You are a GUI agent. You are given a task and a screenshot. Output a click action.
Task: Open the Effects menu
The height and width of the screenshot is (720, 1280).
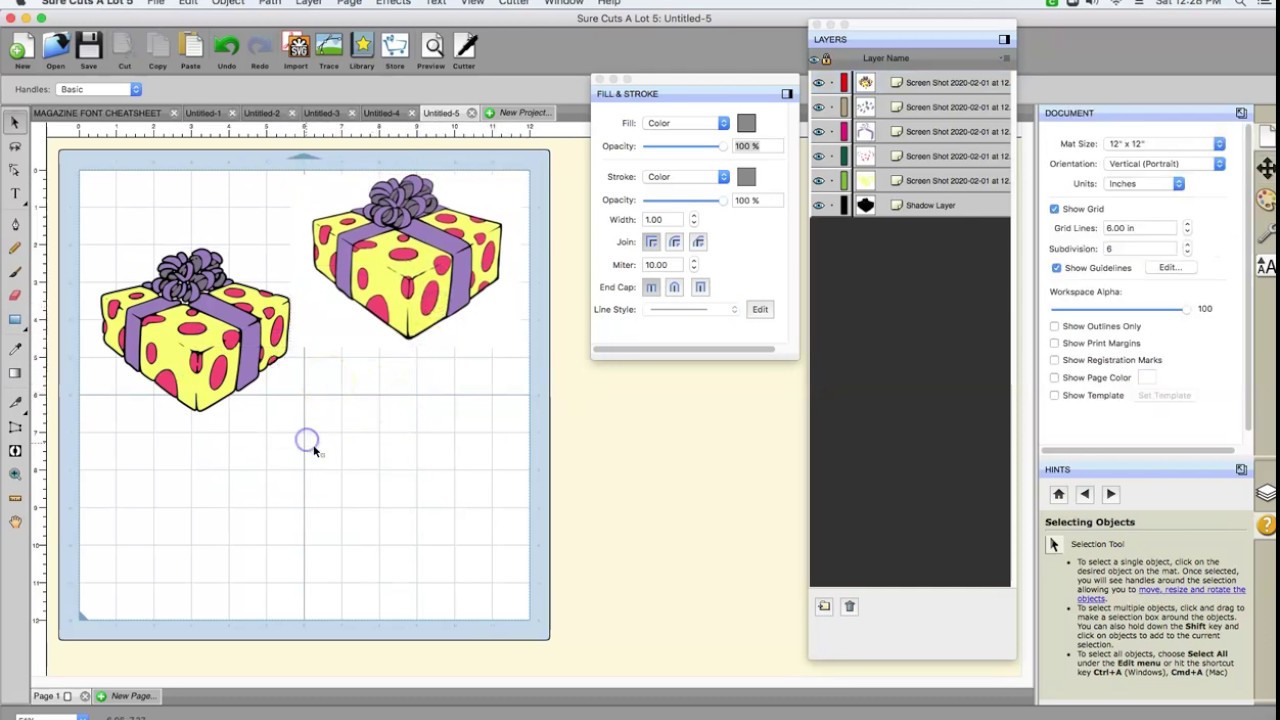[x=393, y=3]
